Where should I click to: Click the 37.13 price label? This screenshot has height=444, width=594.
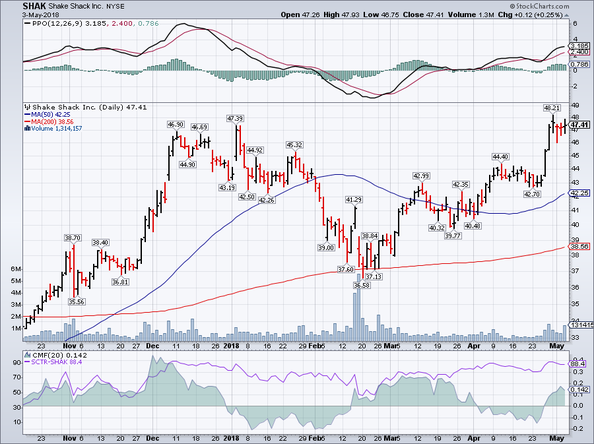(x=374, y=277)
